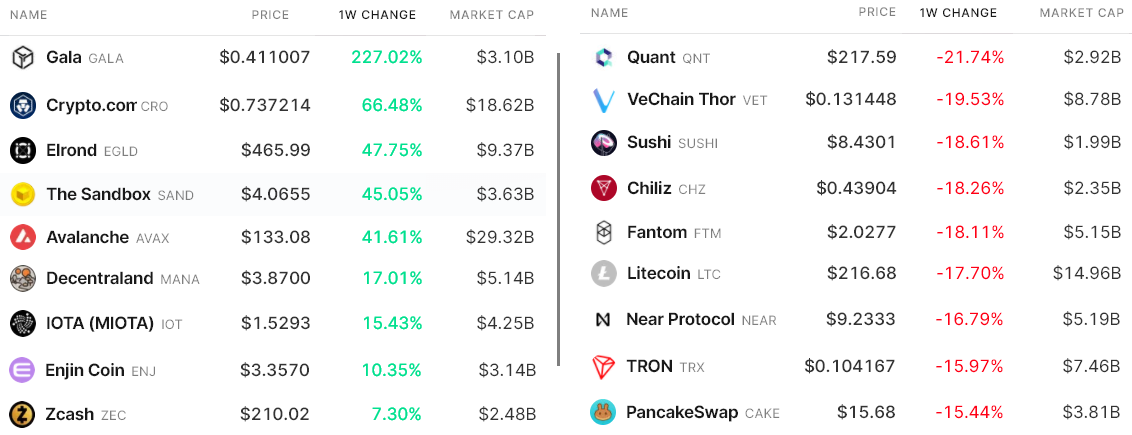This screenshot has width=1132, height=435.
Task: Click the vertical scrollbar between tables
Action: (559, 209)
